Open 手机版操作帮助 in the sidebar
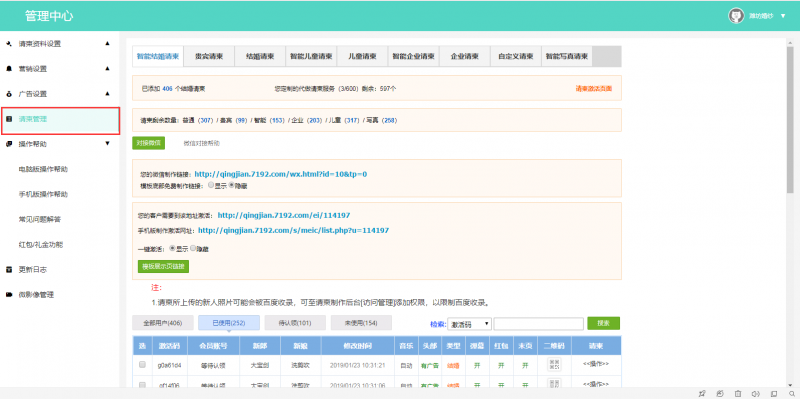800x399 pixels. pos(43,194)
